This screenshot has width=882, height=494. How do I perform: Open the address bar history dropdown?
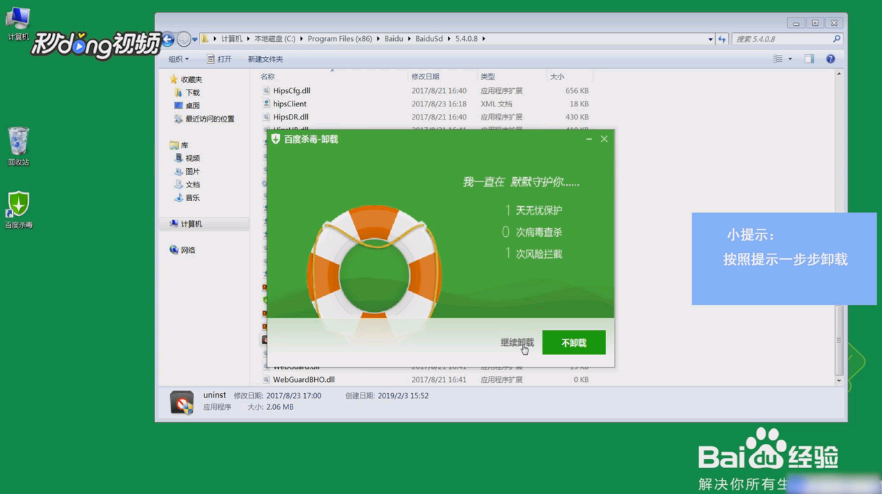point(710,39)
